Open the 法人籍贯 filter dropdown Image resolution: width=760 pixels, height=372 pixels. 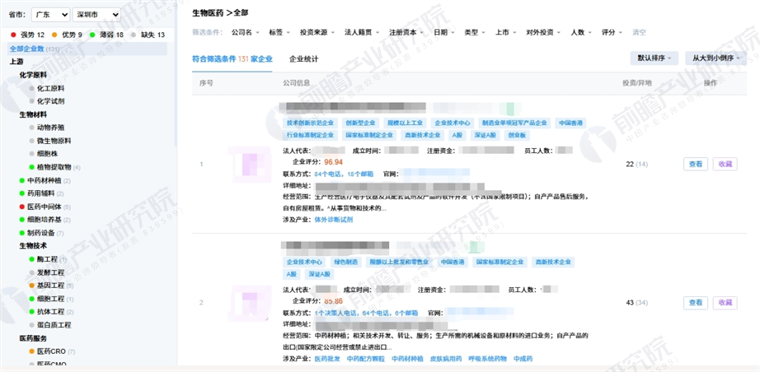click(x=361, y=32)
